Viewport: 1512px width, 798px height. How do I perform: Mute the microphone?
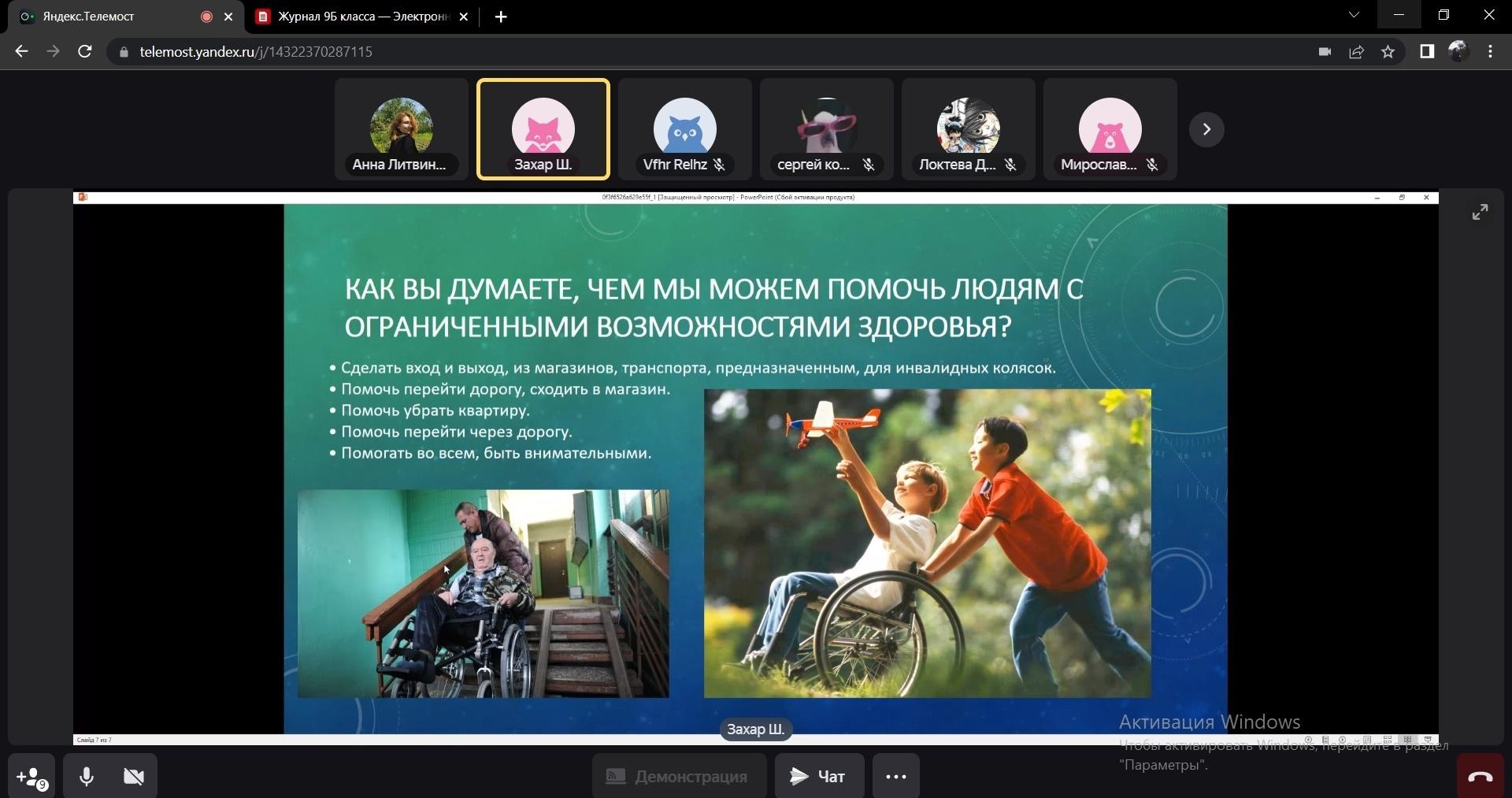click(87, 777)
